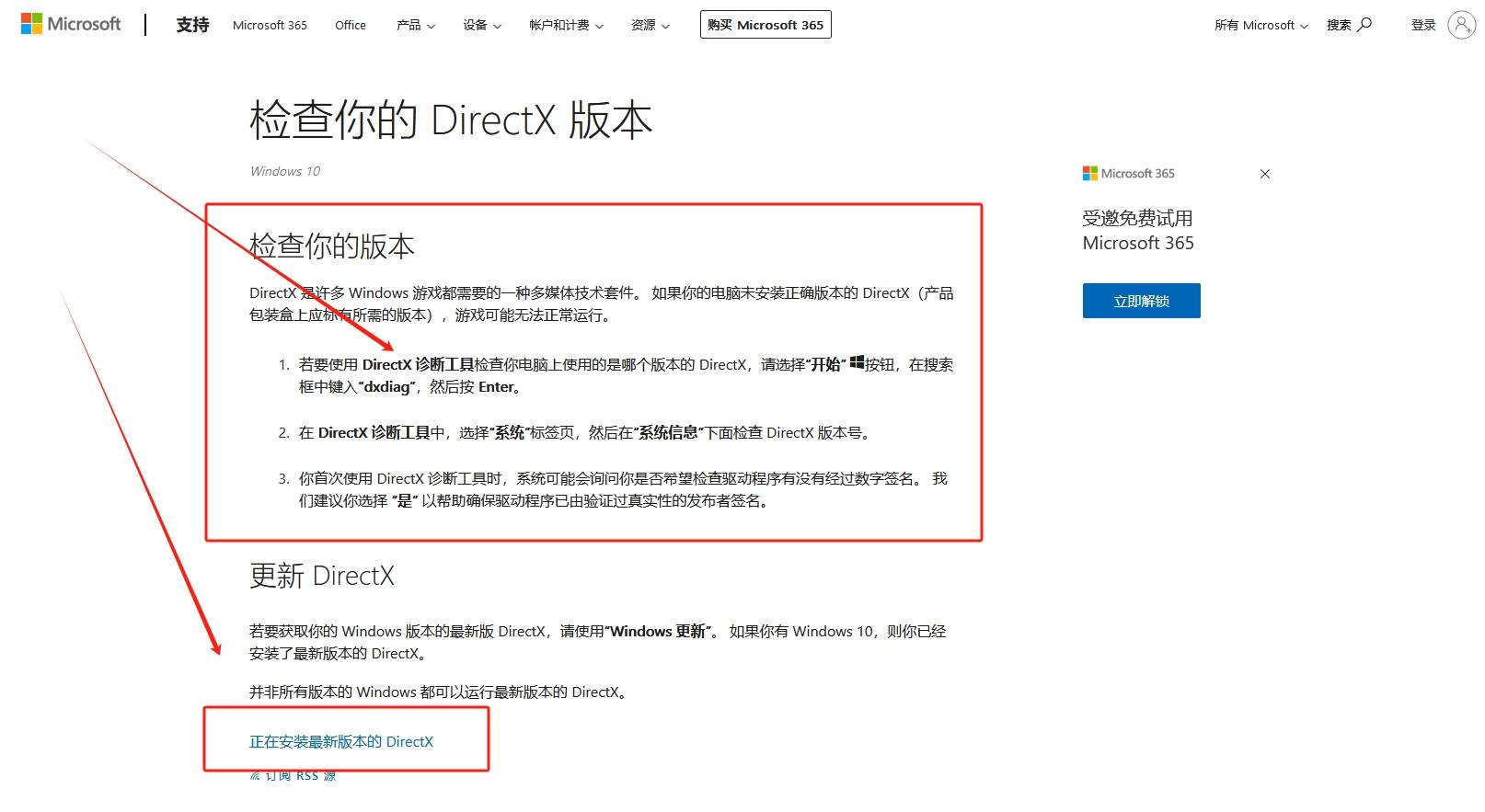Screen dimensions: 1485x812
Task: Click the 登录 sign-in text
Action: point(1423,25)
